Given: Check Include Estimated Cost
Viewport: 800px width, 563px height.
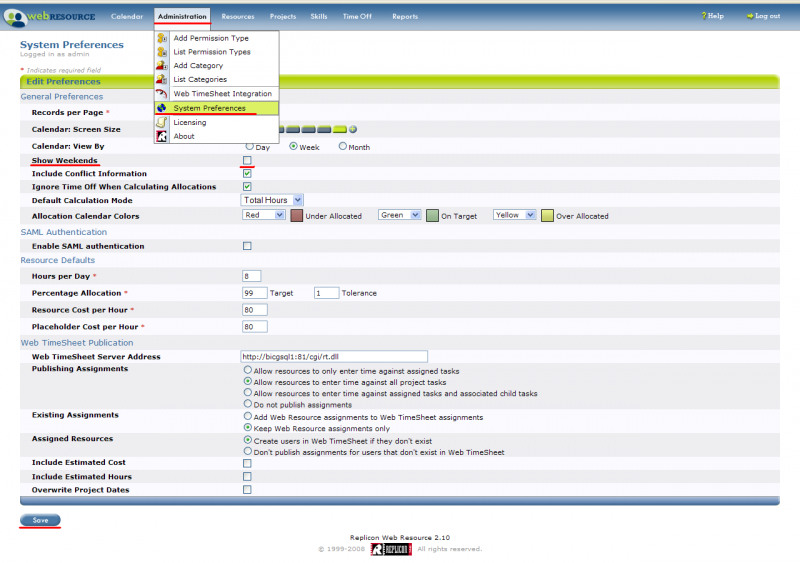Looking at the screenshot, I should (247, 463).
